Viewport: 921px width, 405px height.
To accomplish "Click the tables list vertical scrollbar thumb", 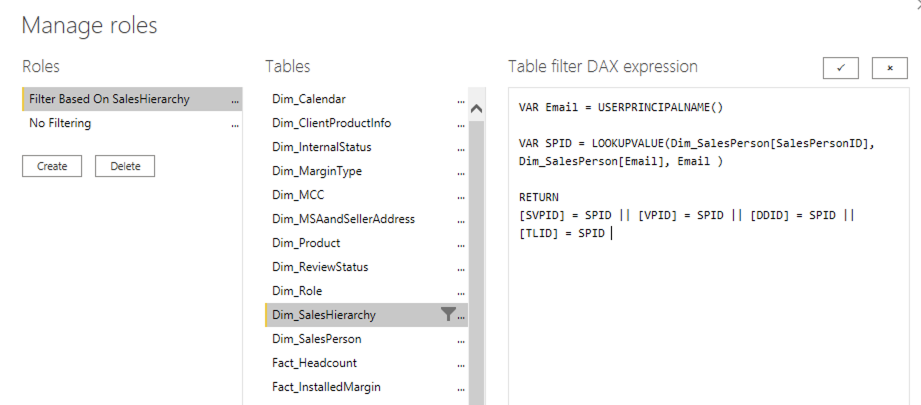I will pyautogui.click(x=477, y=263).
